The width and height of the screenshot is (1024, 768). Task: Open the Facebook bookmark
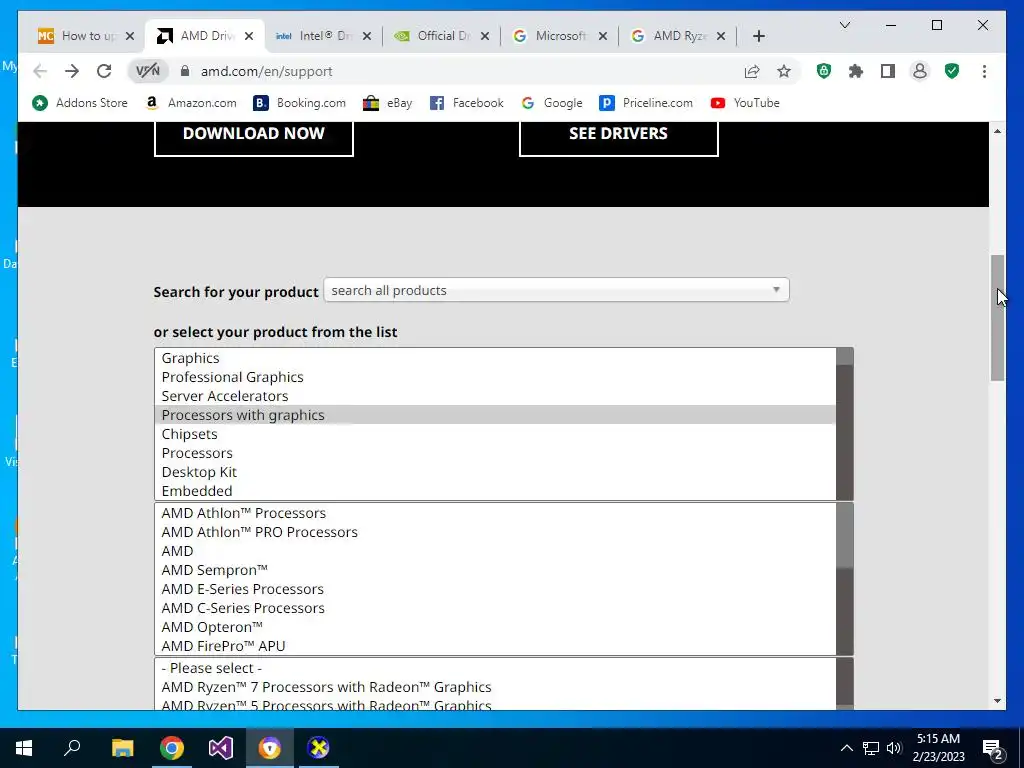tap(467, 103)
